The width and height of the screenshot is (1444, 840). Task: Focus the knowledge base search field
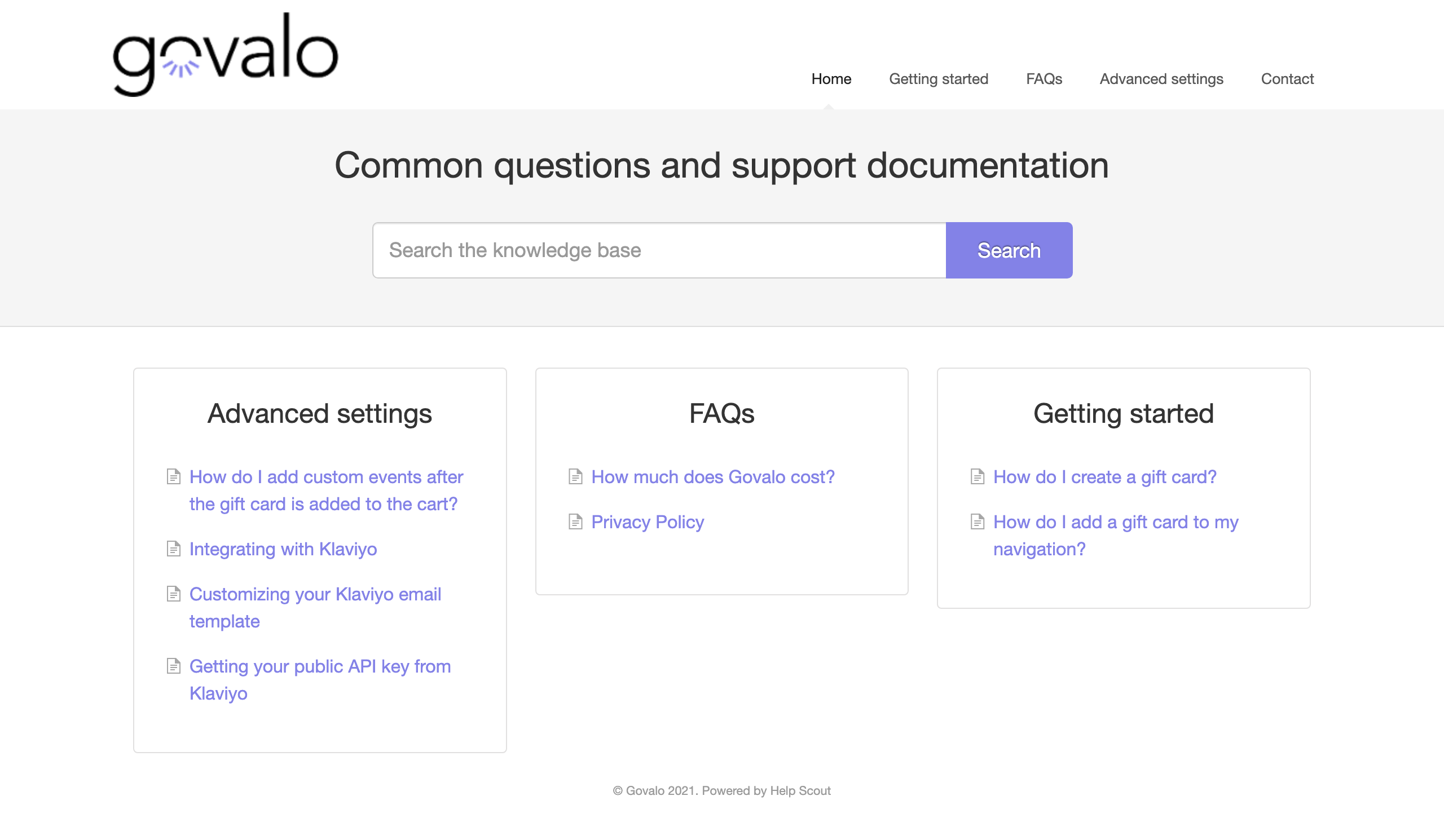[x=659, y=250]
